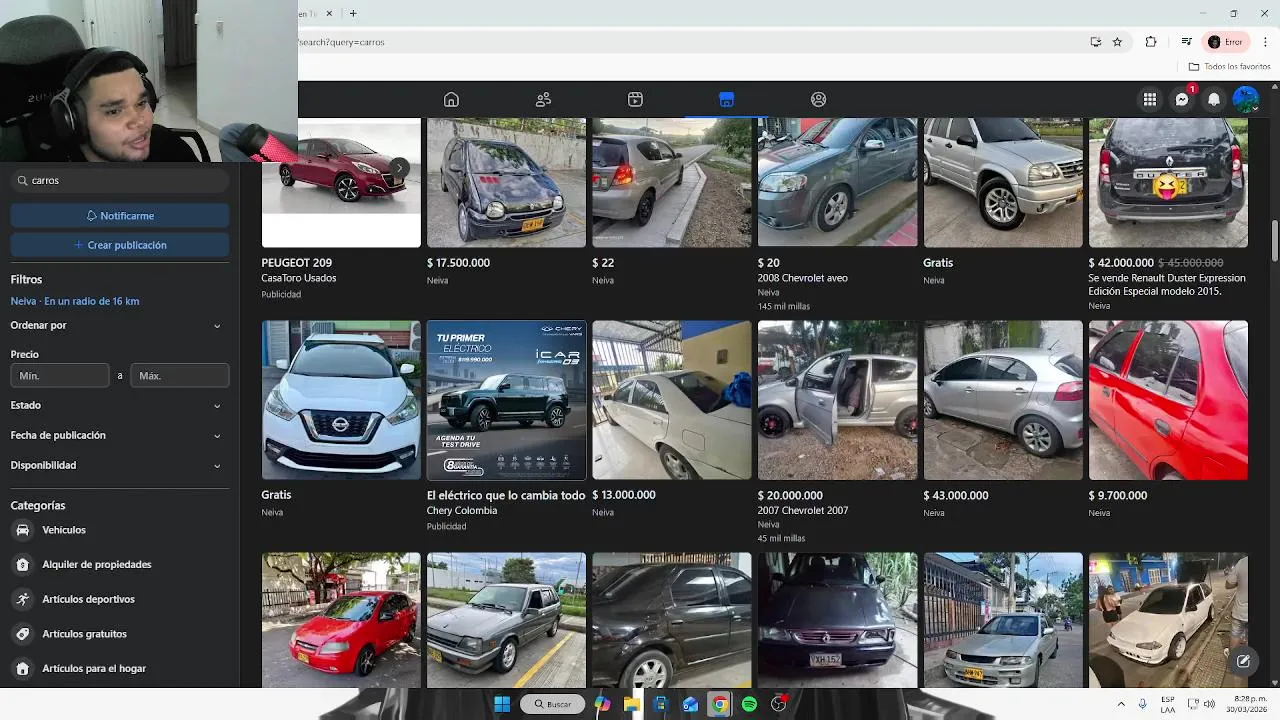
Task: Open the notifications bell
Action: pos(1214,99)
